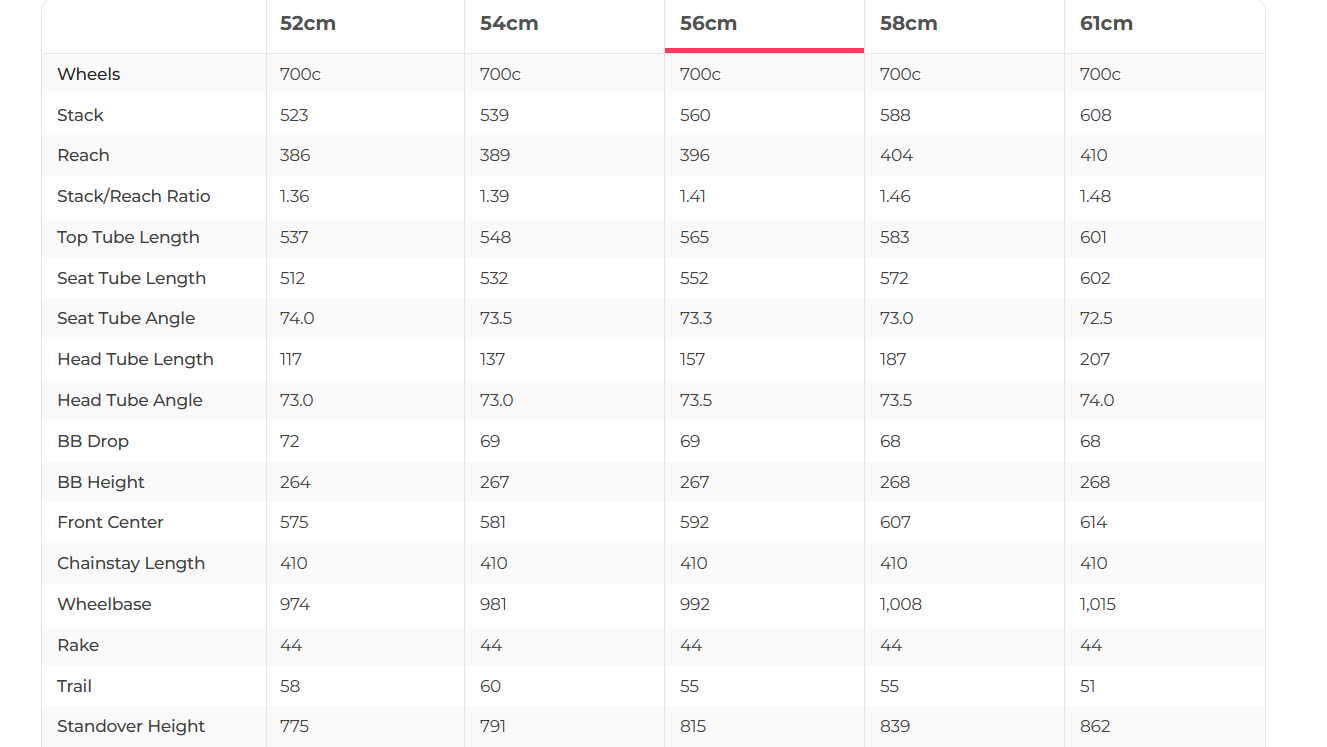This screenshot has width=1327, height=747.
Task: Select the Stack value 560 cell
Action: coord(695,115)
